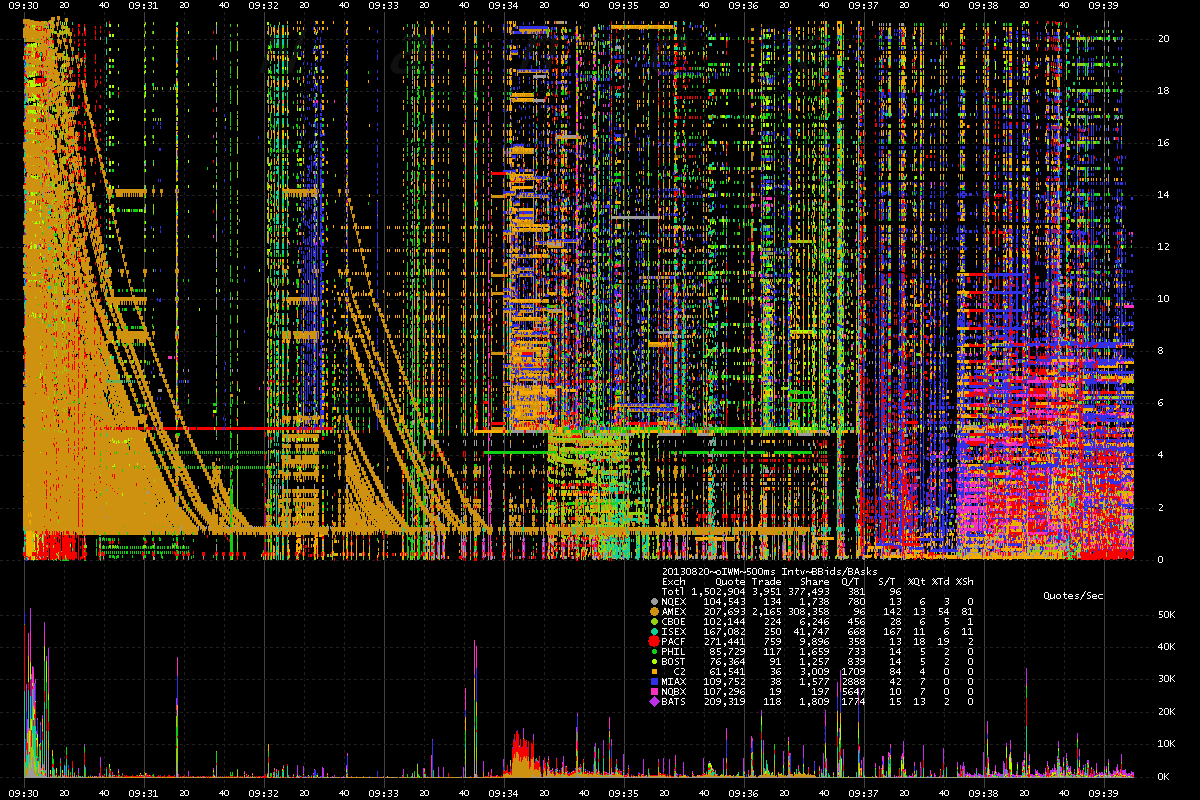1200x800 pixels.
Task: Click the green CBOE legend marker
Action: point(654,621)
